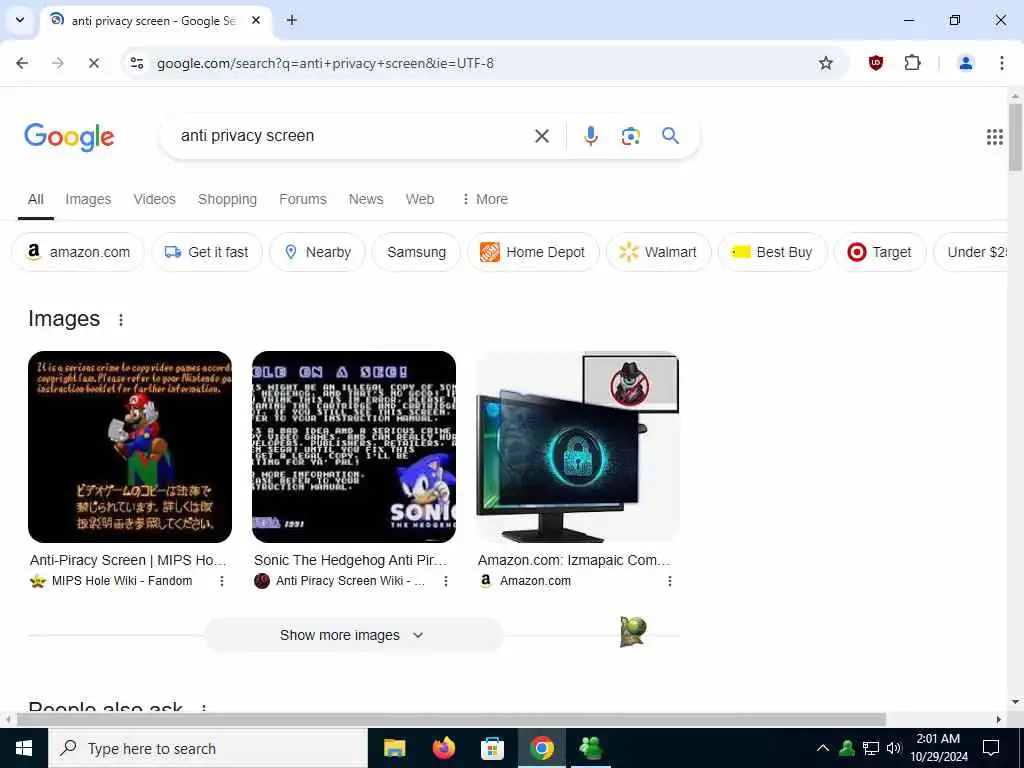Close the anti privacy screen tab
Screen dimensions: 1024x768
click(257, 20)
